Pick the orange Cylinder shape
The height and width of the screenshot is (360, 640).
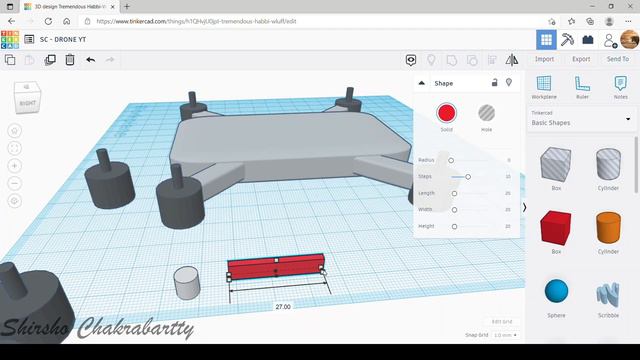click(x=608, y=227)
